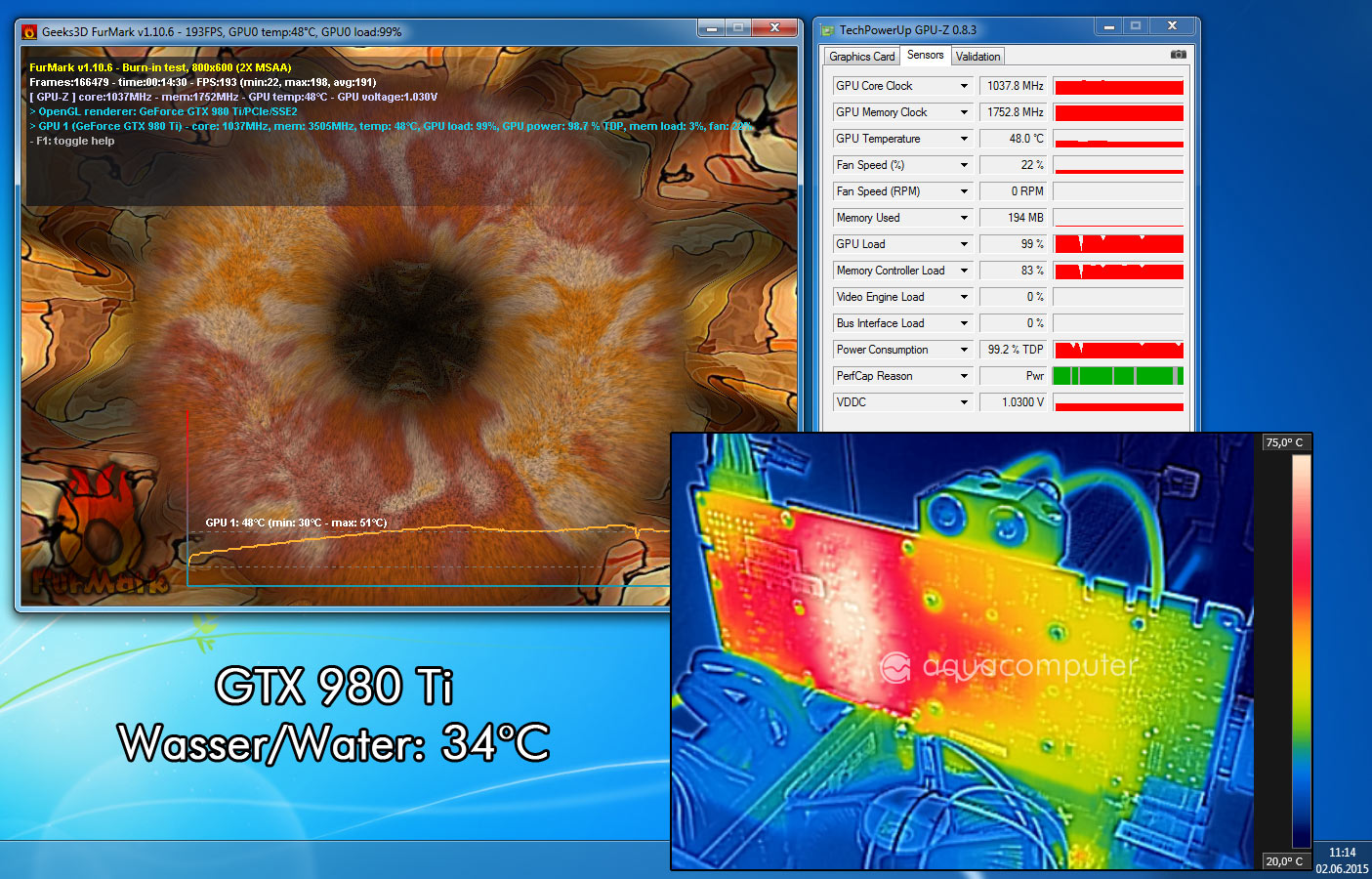Expand the Memory Controller Load dropdown

[964, 271]
